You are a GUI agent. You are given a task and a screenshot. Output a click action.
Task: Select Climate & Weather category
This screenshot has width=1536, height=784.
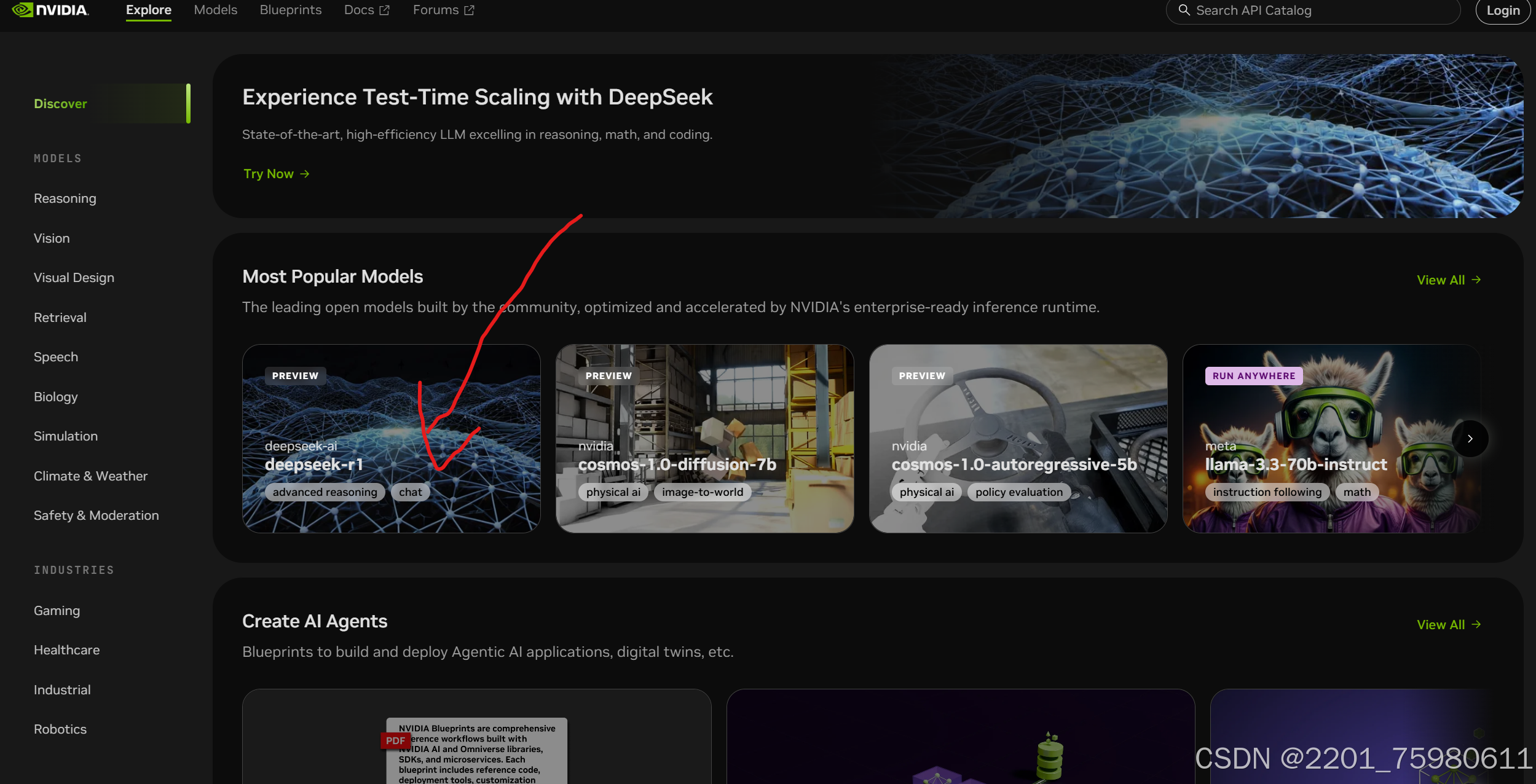90,476
